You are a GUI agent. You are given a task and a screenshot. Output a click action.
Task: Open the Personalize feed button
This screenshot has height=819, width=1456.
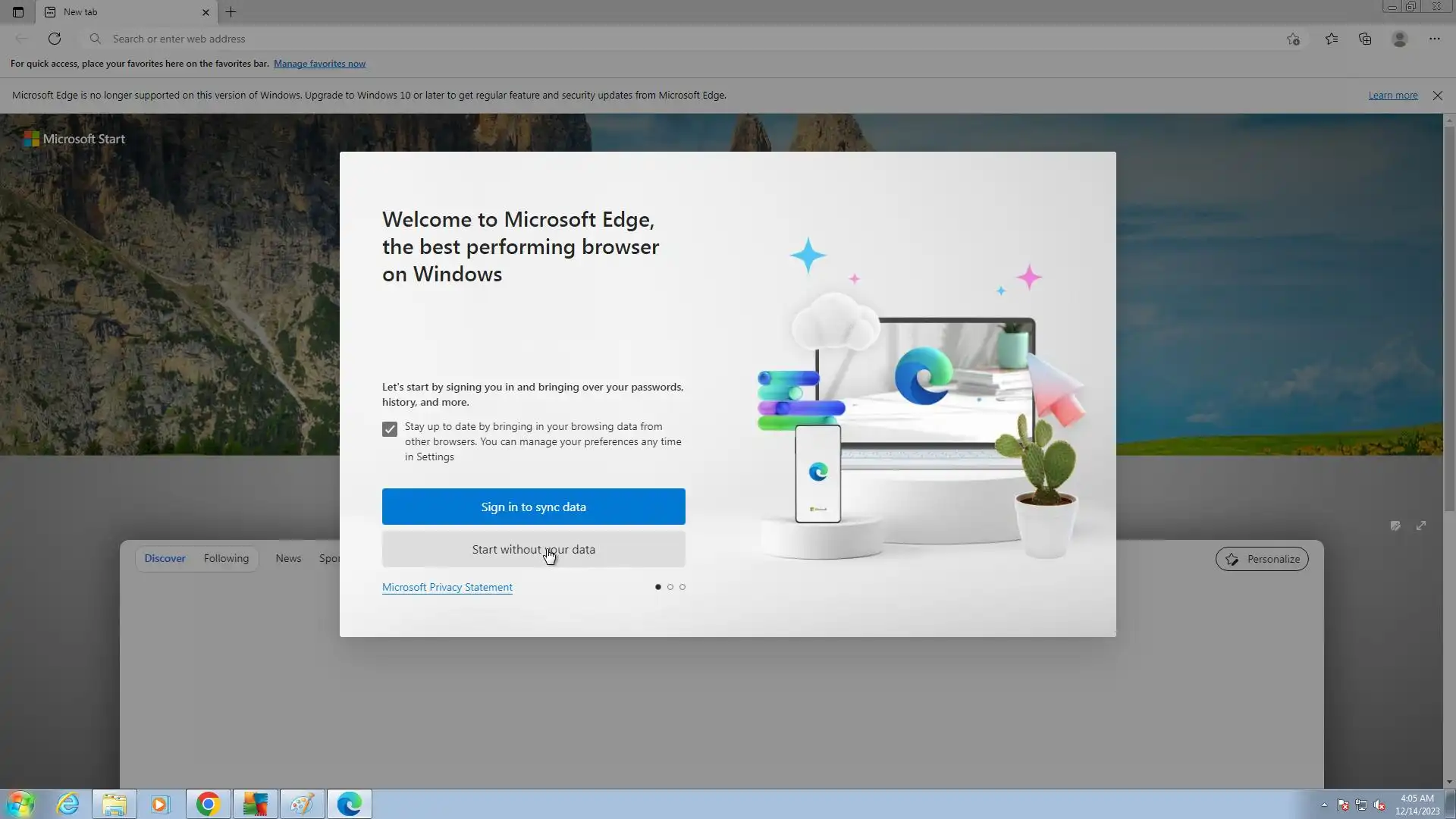(1262, 559)
